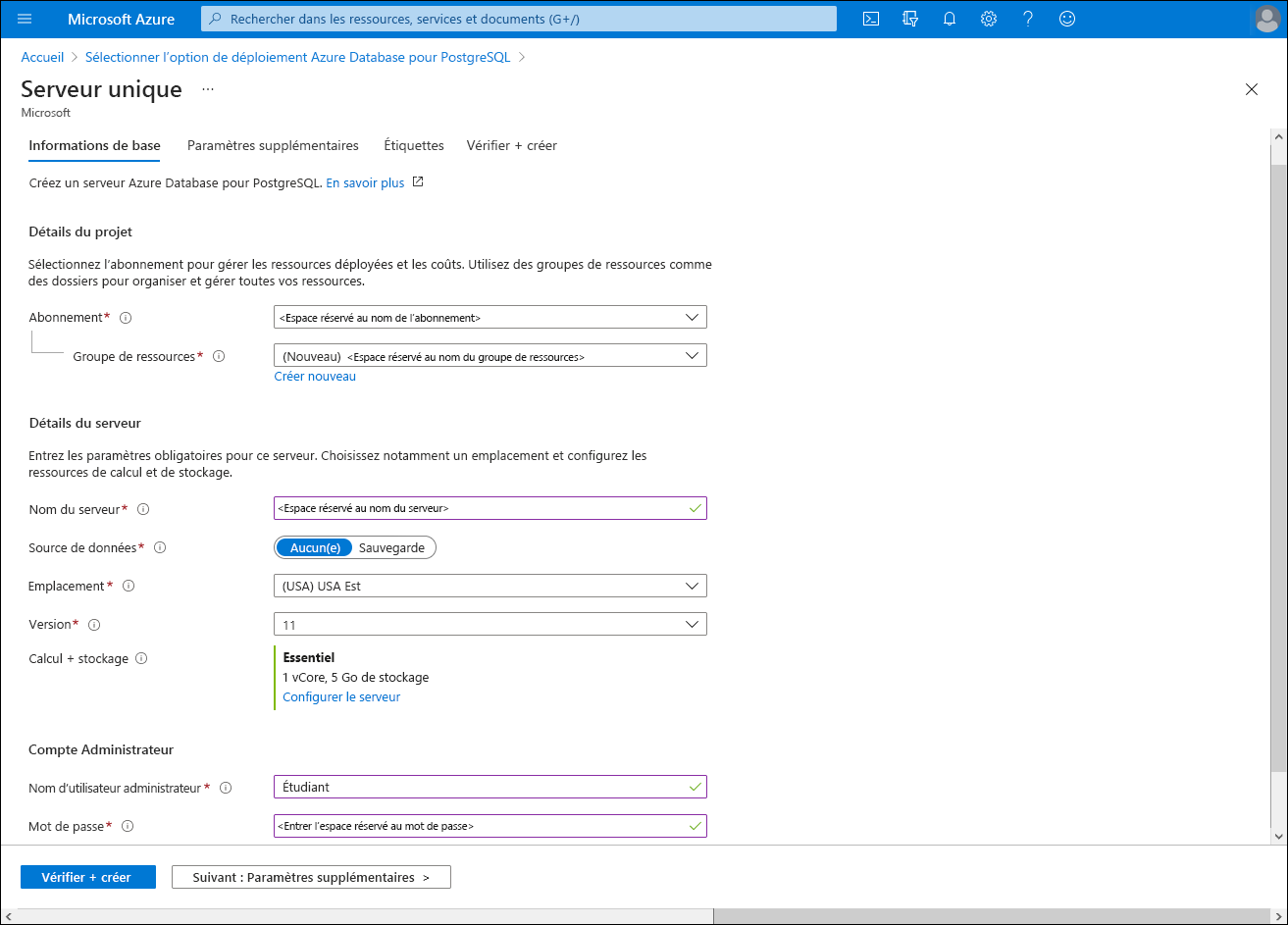Click the info icon next to Abonnement

coord(126,318)
